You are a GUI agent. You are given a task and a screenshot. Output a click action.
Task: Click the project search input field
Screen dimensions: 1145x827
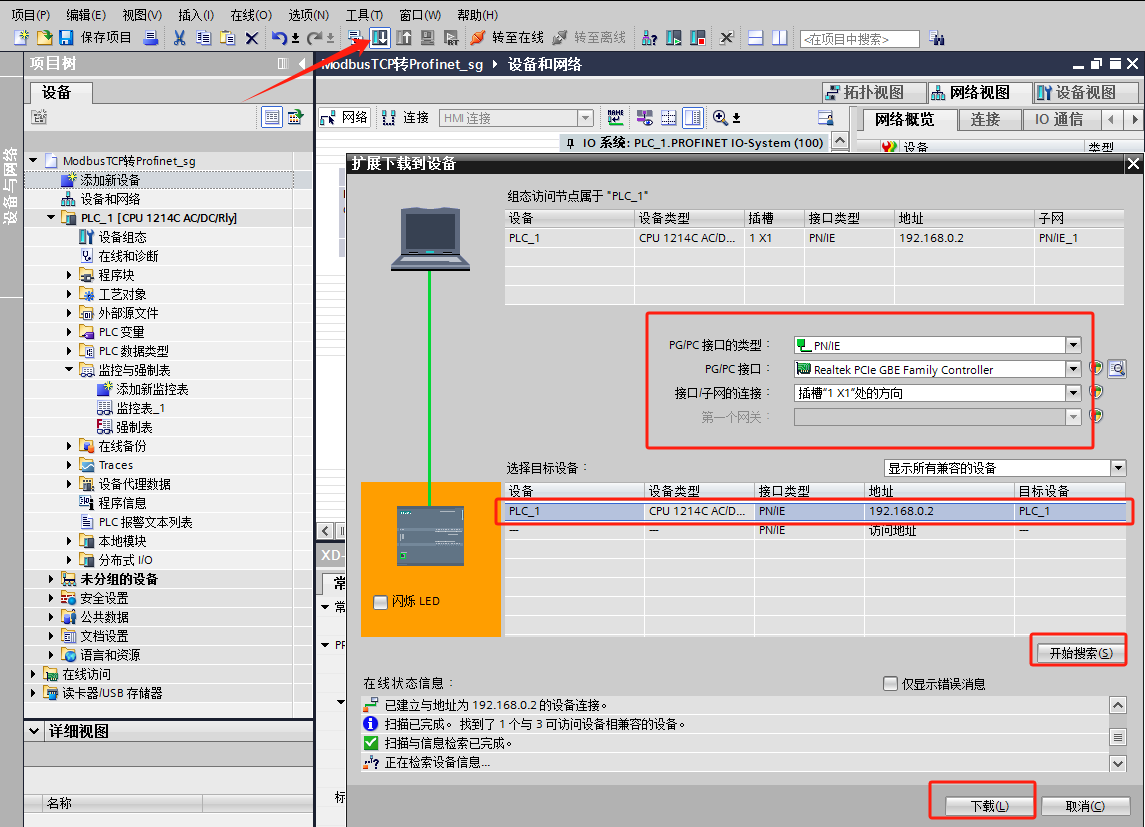pyautogui.click(x=859, y=39)
